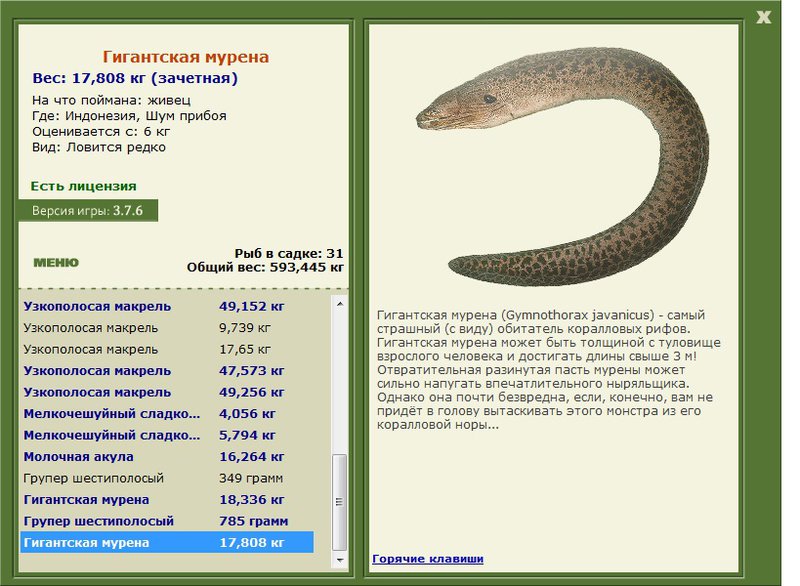The width and height of the screenshot is (800, 586).
Task: Select Молочная акула 16,264 кг entry
Action: tap(167, 456)
